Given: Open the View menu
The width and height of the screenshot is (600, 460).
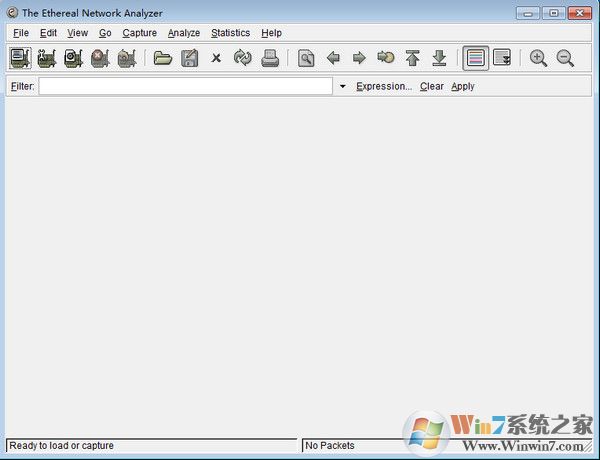Looking at the screenshot, I should (x=78, y=33).
